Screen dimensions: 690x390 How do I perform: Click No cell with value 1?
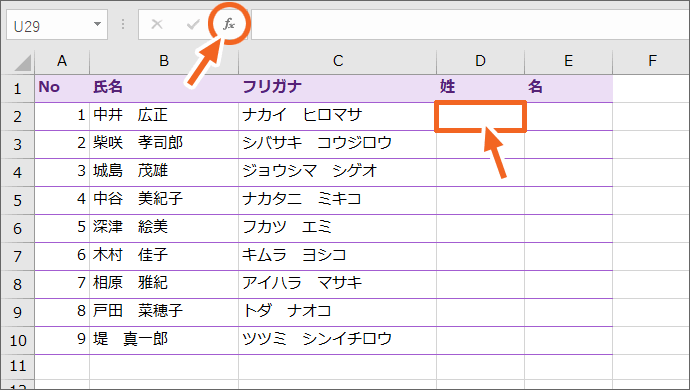(62, 117)
